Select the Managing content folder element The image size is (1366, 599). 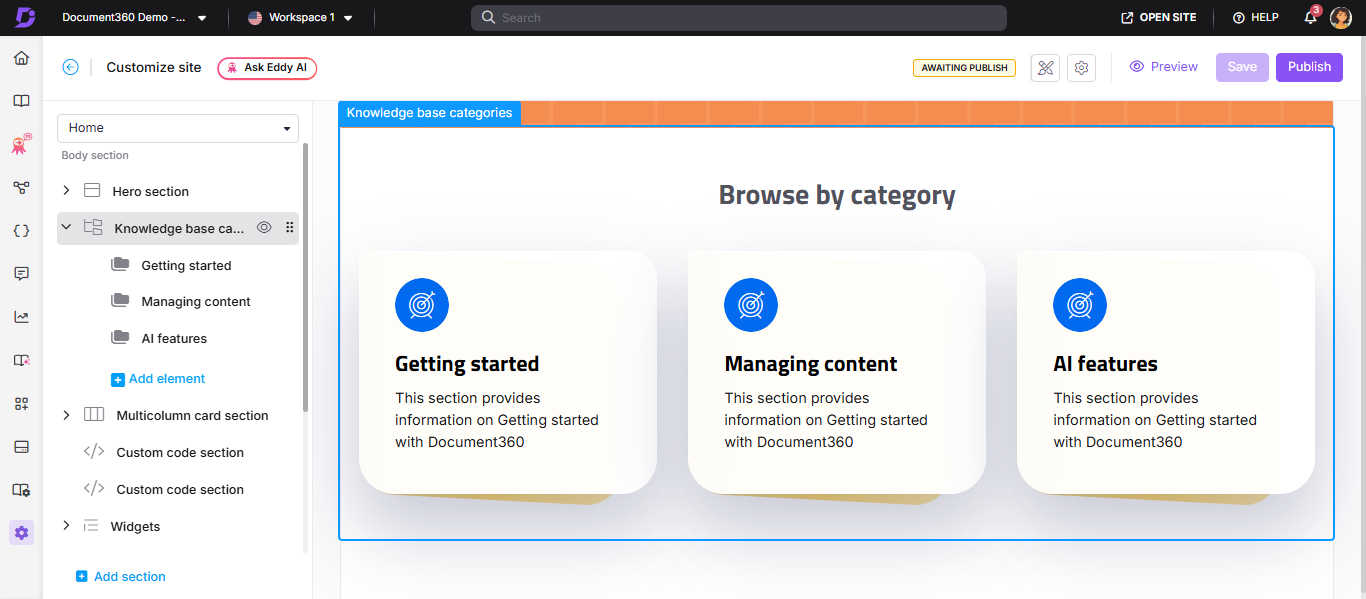click(196, 301)
